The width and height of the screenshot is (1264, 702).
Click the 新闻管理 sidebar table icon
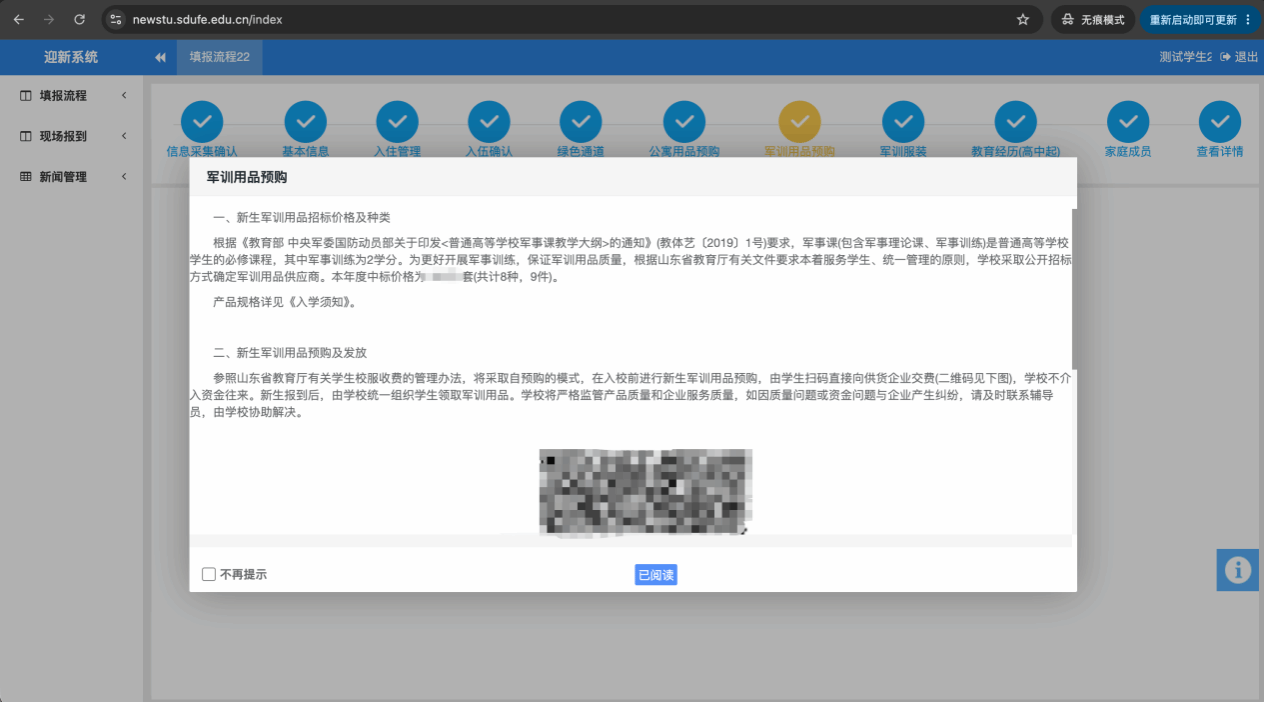[26, 176]
